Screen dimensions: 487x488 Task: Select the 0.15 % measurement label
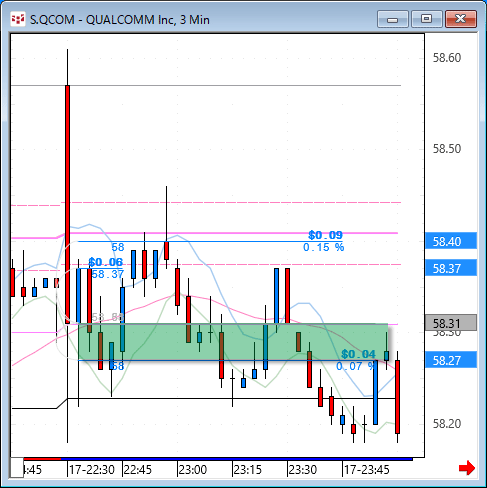[323, 247]
